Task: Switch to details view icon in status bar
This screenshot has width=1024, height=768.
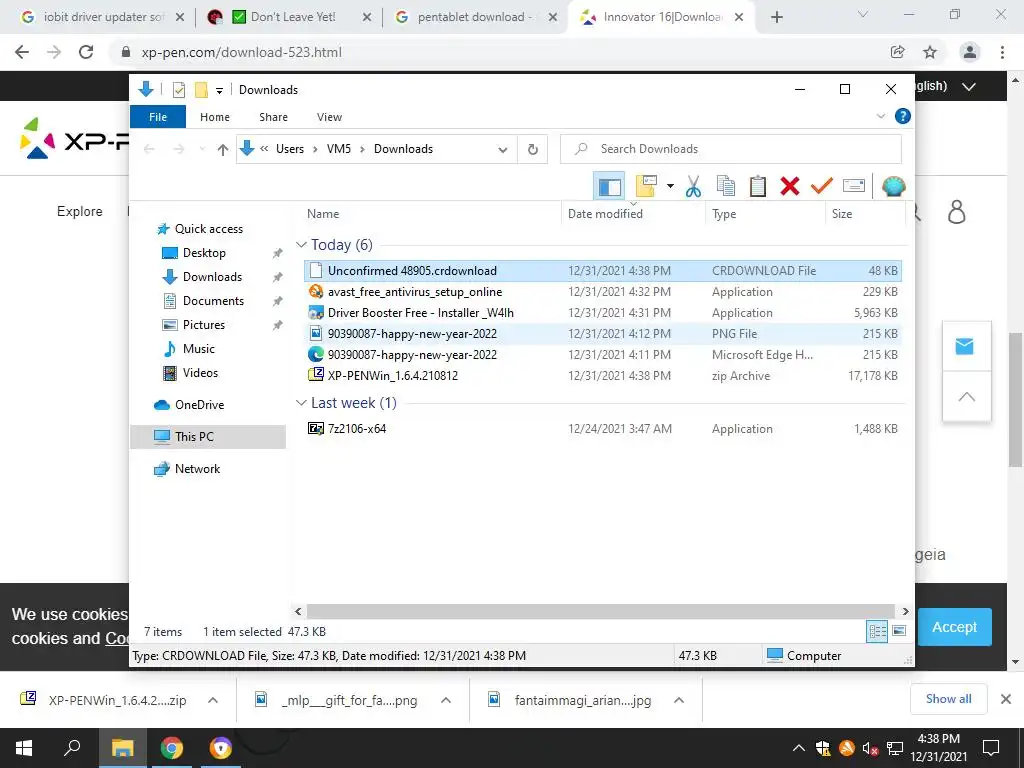Action: (877, 631)
